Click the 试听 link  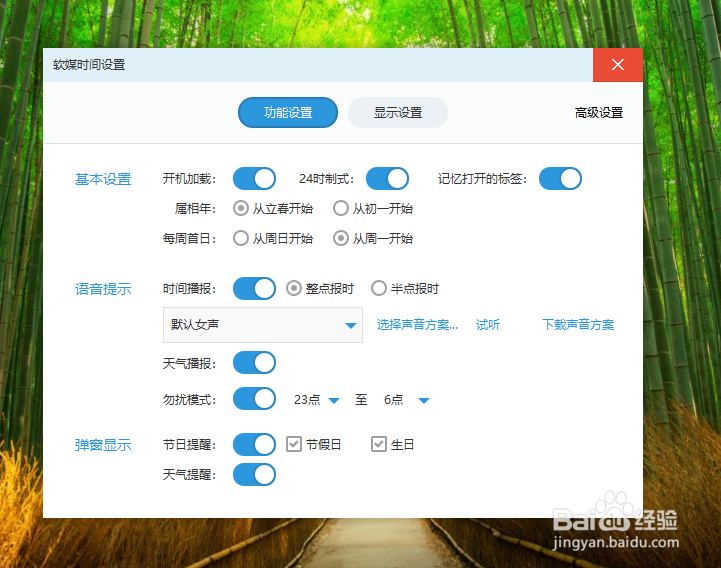488,325
